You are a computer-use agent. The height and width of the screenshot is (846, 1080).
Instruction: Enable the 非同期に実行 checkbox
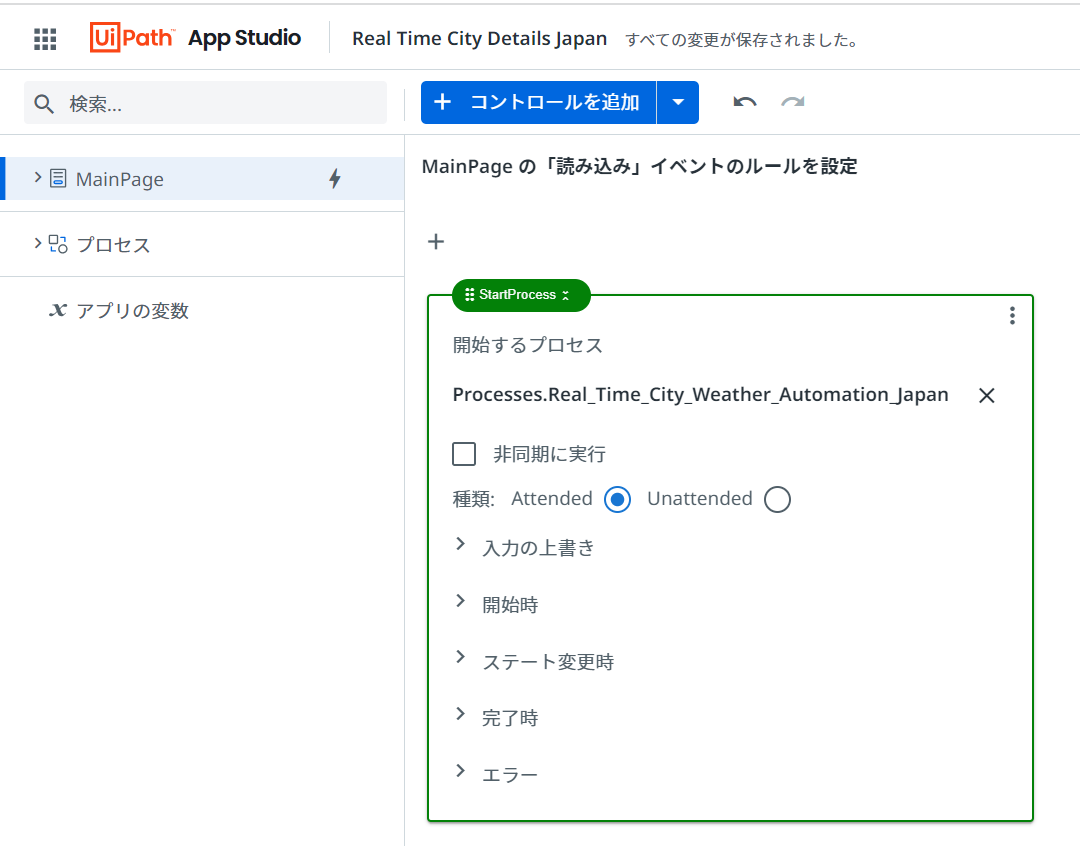click(464, 454)
